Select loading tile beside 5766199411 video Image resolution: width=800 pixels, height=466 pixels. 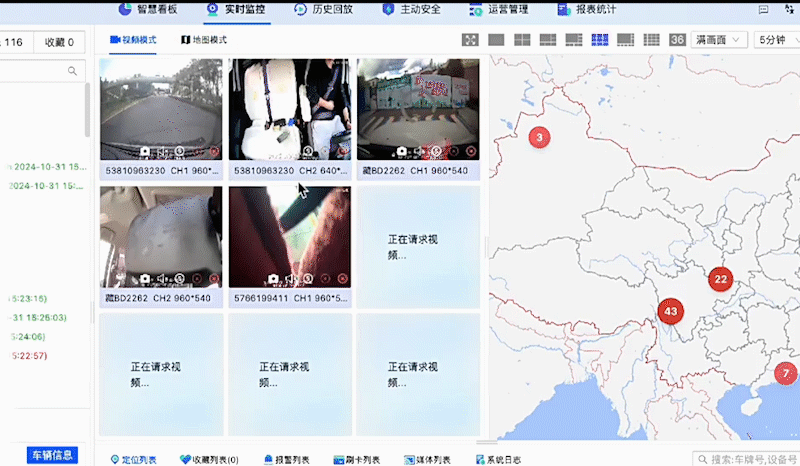pos(418,247)
